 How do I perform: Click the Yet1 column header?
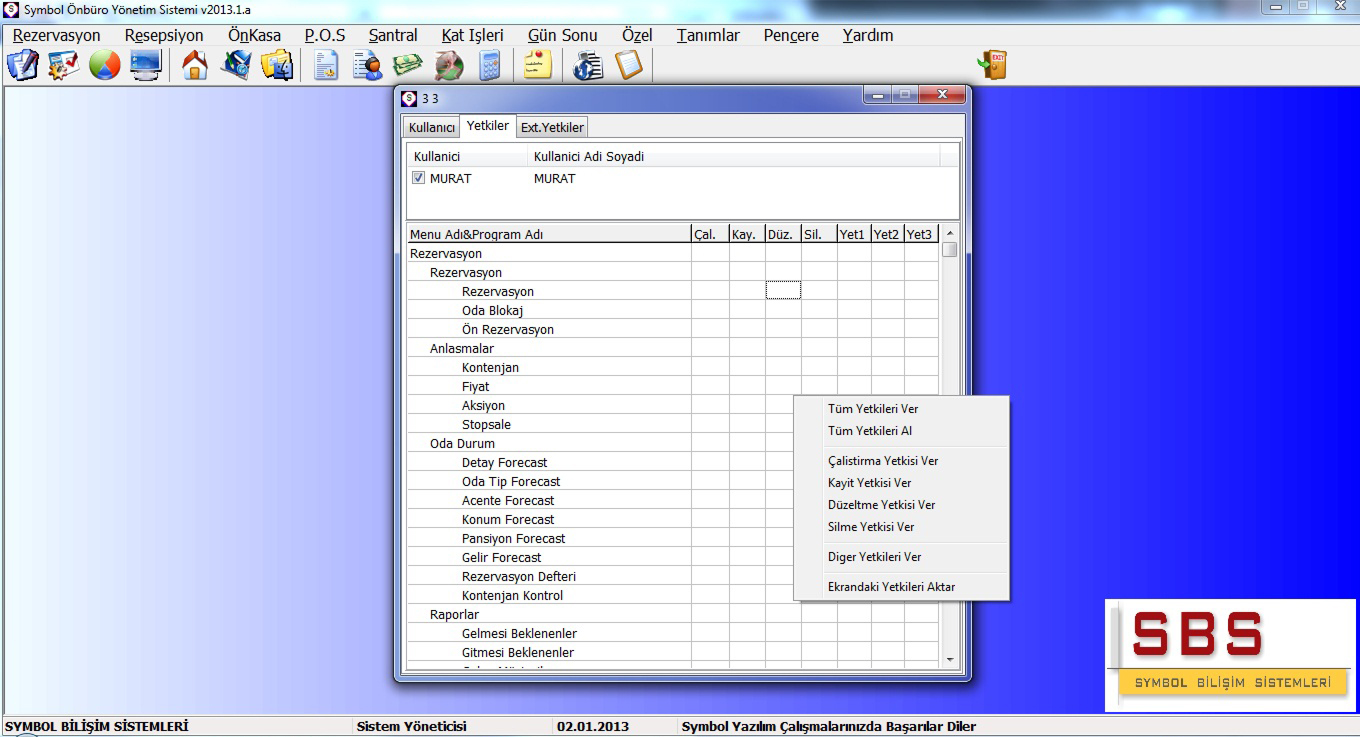pyautogui.click(x=854, y=235)
